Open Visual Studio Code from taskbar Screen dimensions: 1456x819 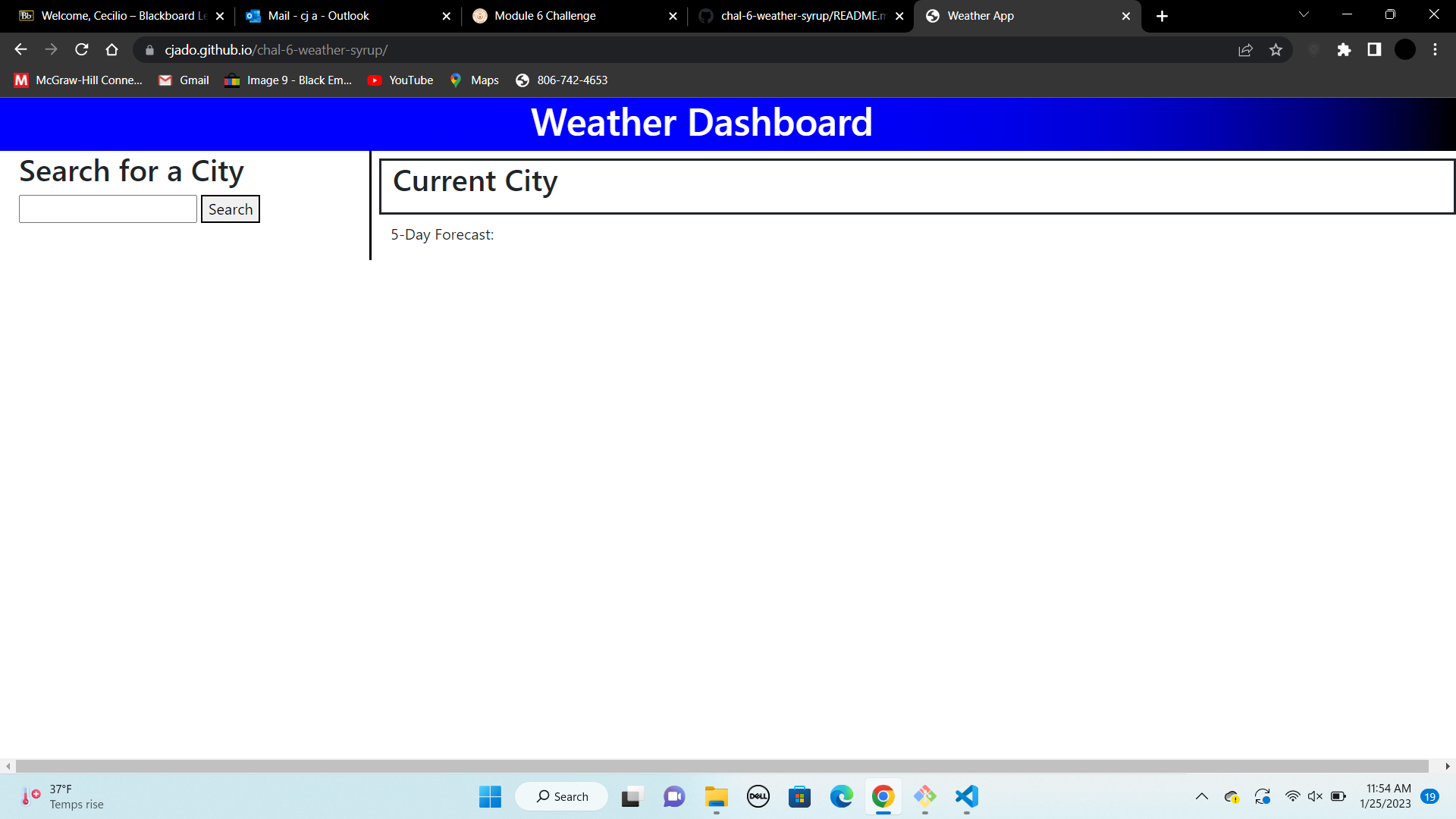[967, 796]
